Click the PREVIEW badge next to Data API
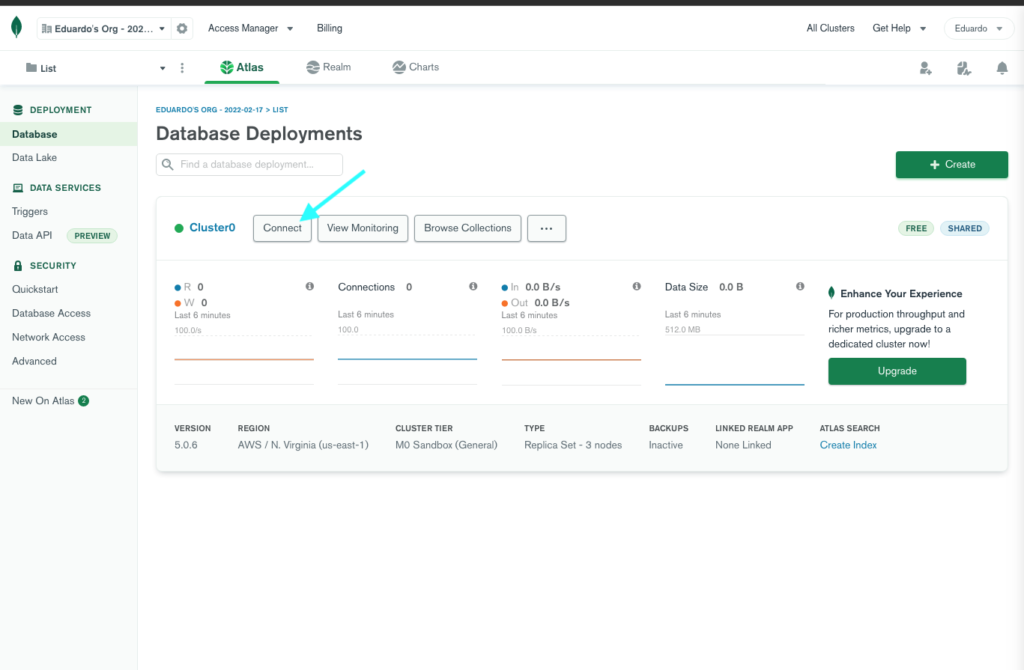This screenshot has height=670, width=1024. (x=92, y=236)
